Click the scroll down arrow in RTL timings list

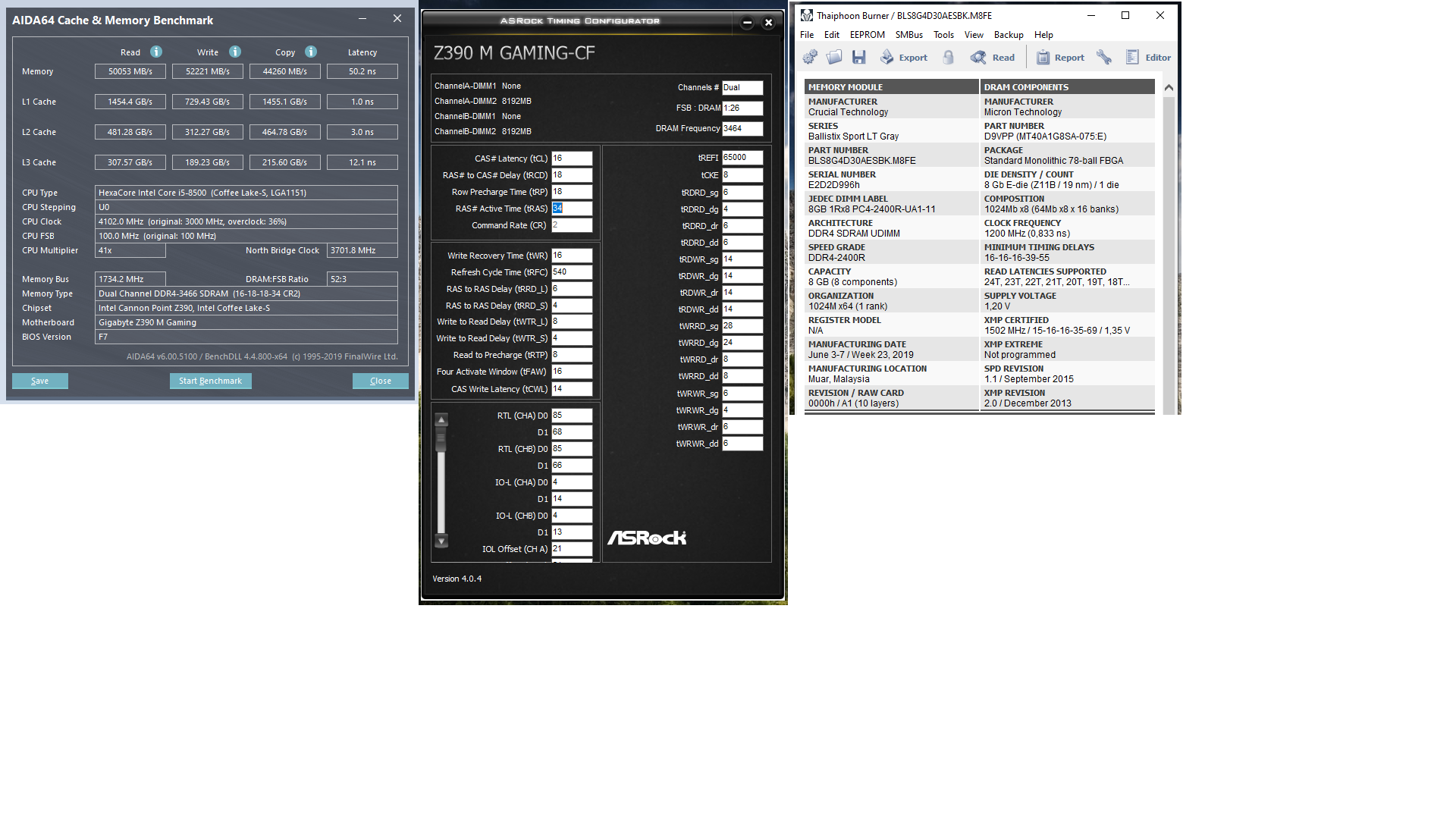(x=441, y=541)
